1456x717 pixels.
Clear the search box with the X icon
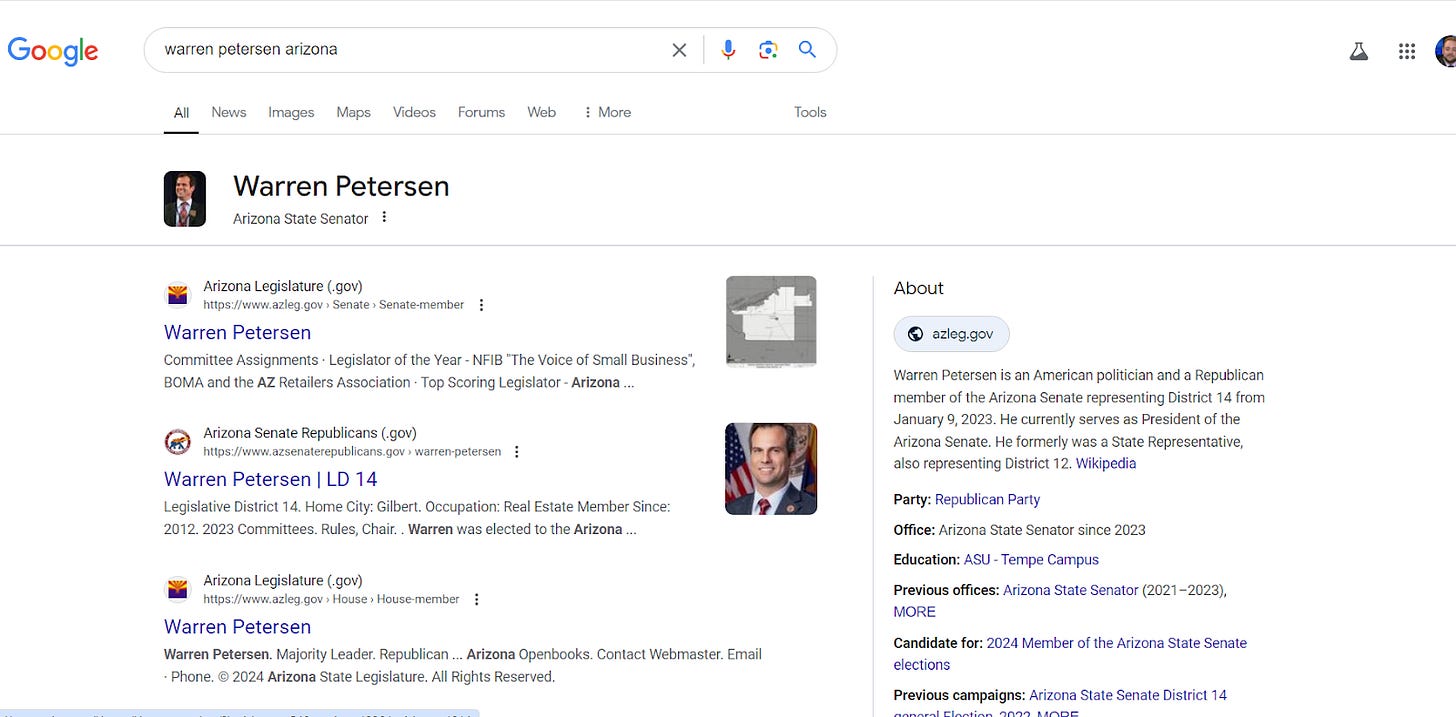pyautogui.click(x=679, y=50)
